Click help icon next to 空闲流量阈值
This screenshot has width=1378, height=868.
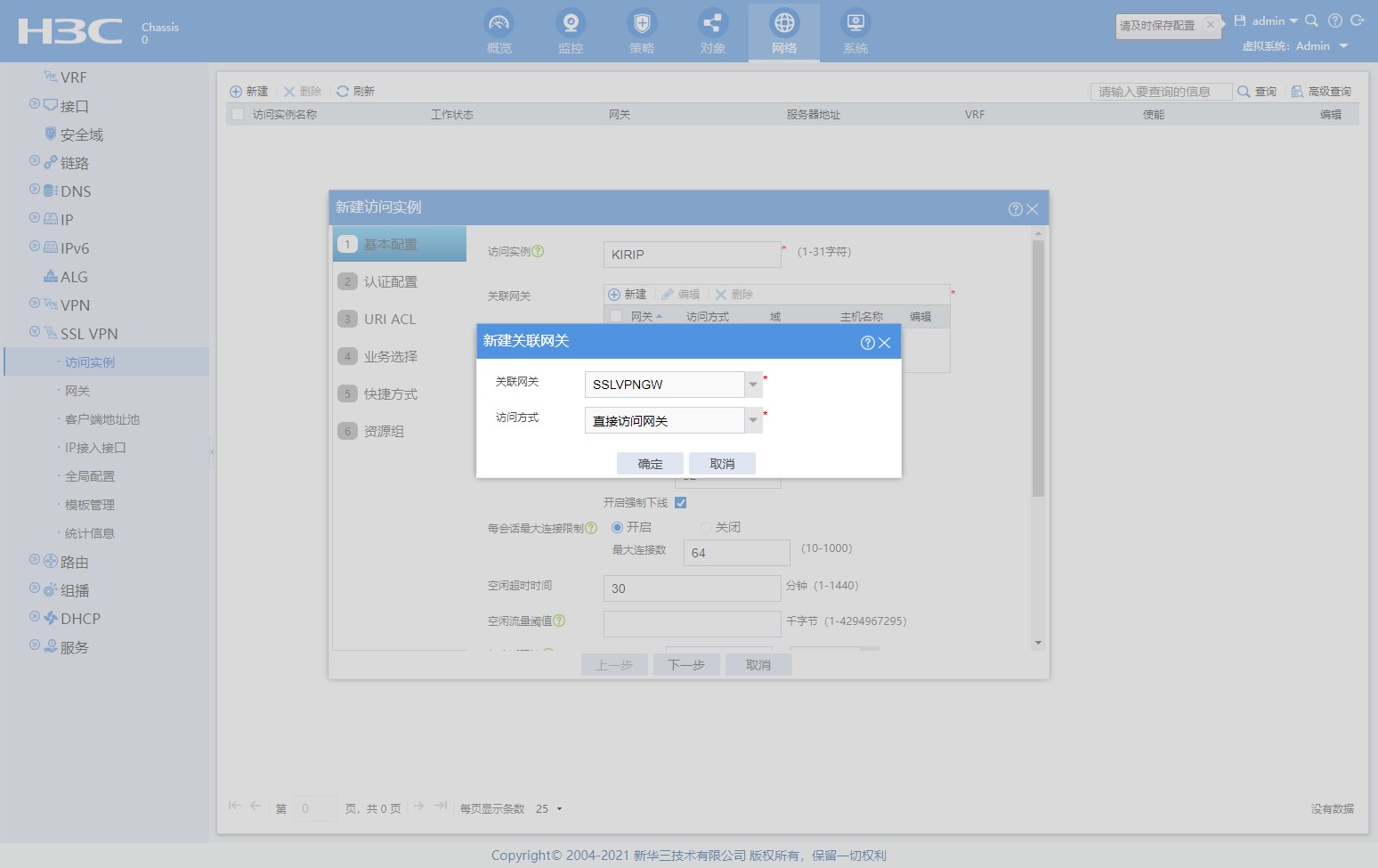[x=559, y=621]
